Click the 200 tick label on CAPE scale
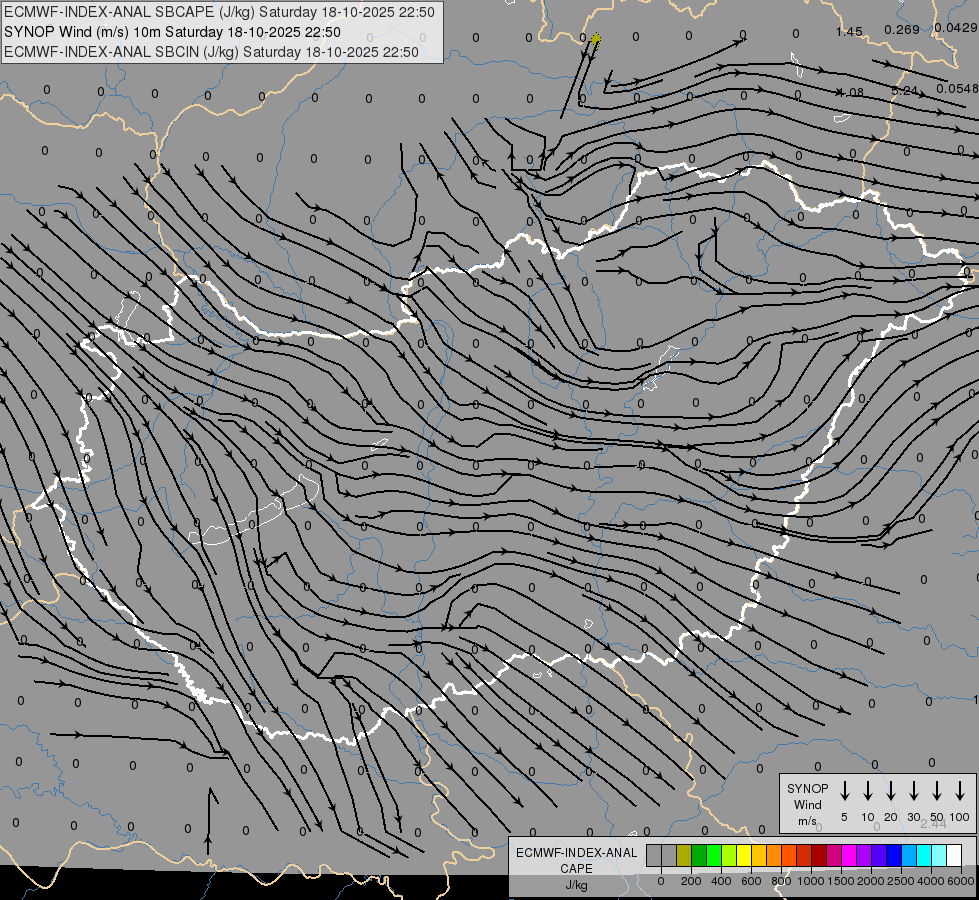Image resolution: width=979 pixels, height=900 pixels. [x=691, y=881]
